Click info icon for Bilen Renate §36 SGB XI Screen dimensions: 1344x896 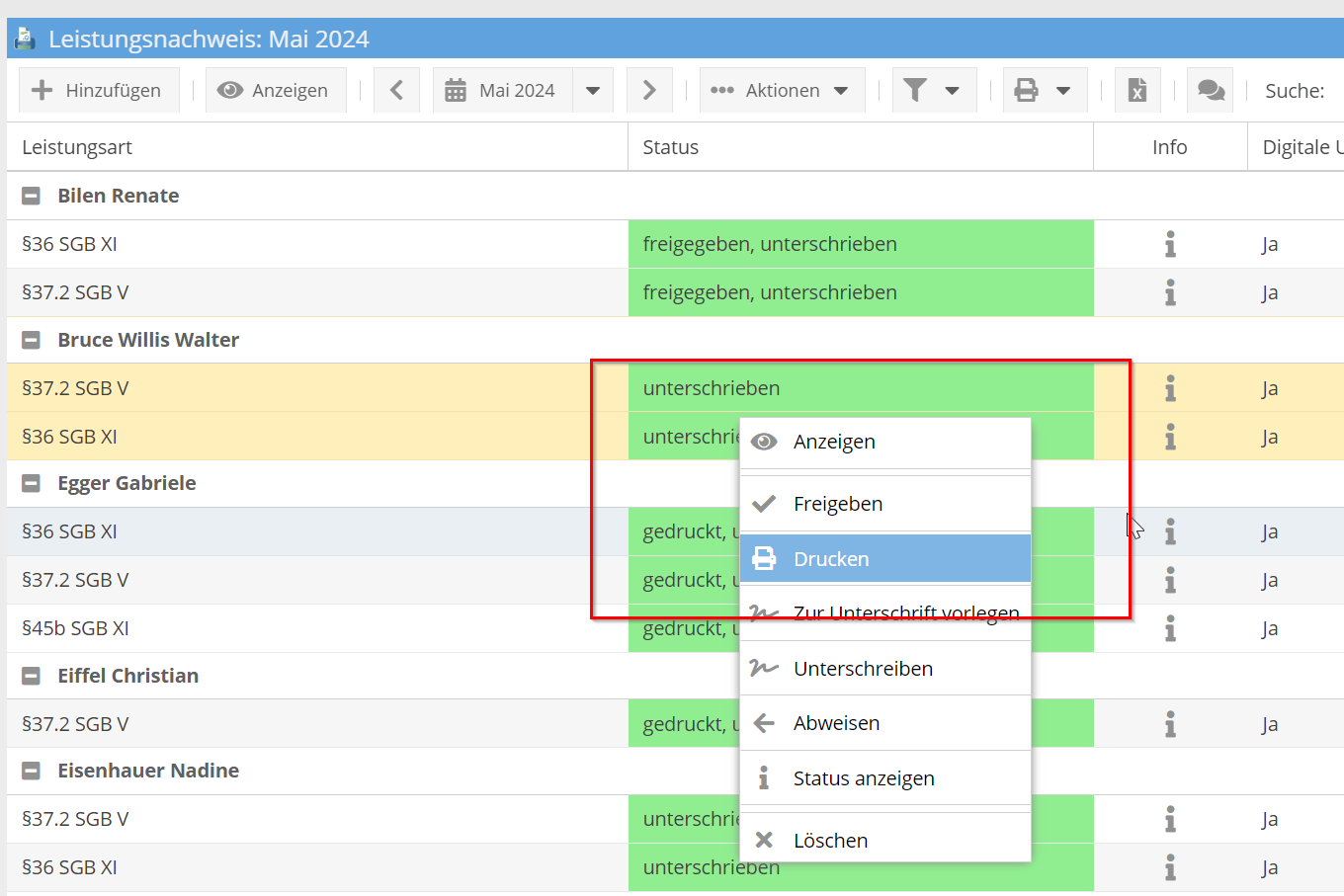tap(1170, 244)
